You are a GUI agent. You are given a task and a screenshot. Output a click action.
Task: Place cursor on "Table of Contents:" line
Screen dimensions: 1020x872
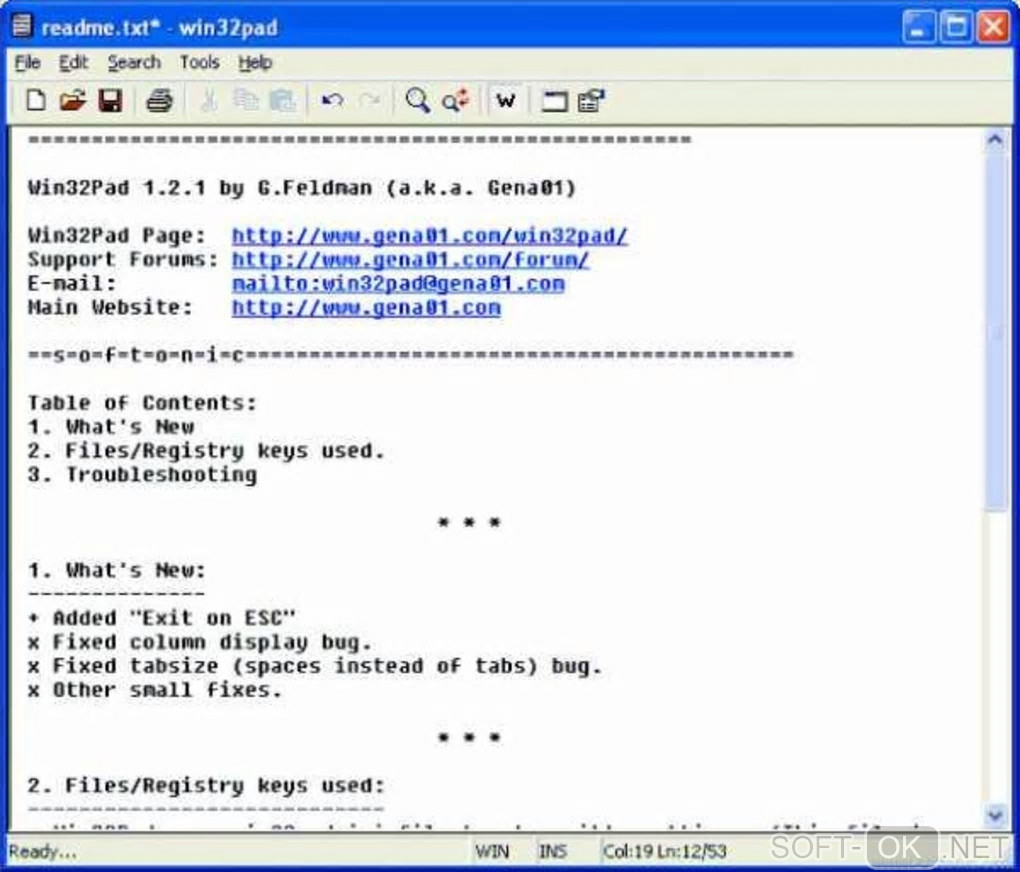tap(142, 403)
